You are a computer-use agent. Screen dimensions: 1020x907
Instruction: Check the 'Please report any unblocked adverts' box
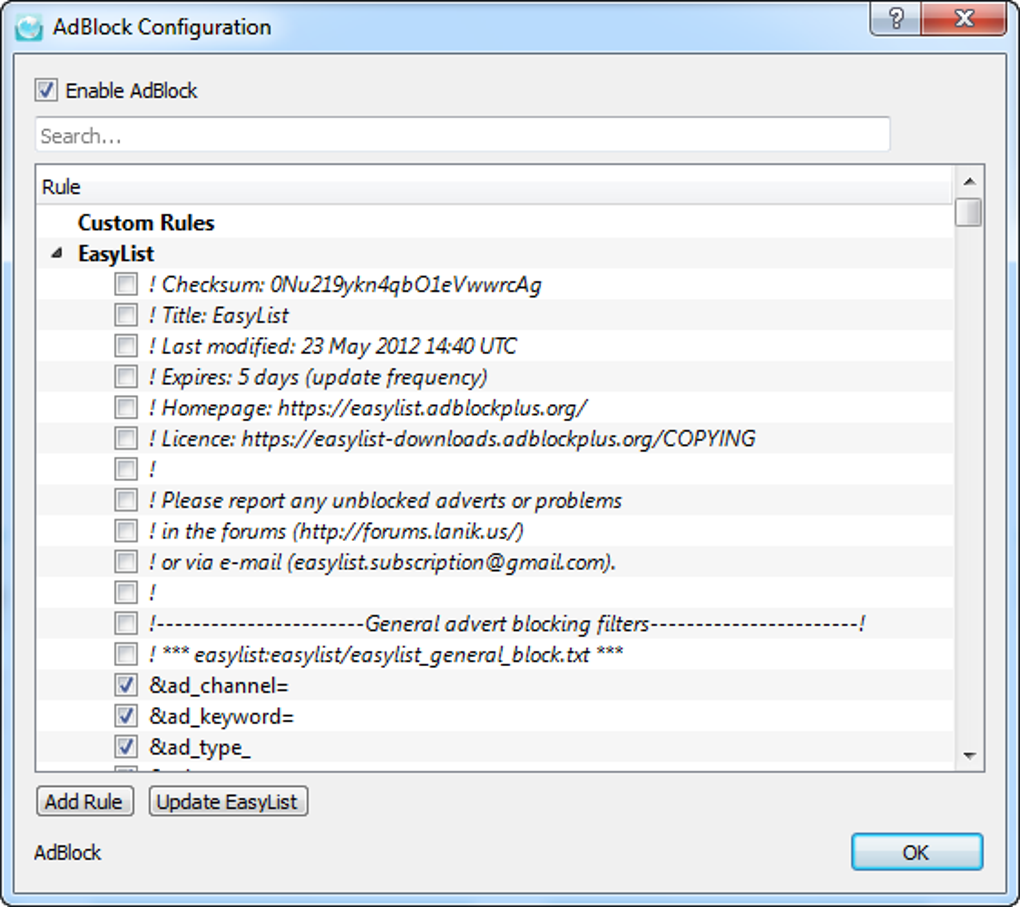click(x=126, y=500)
